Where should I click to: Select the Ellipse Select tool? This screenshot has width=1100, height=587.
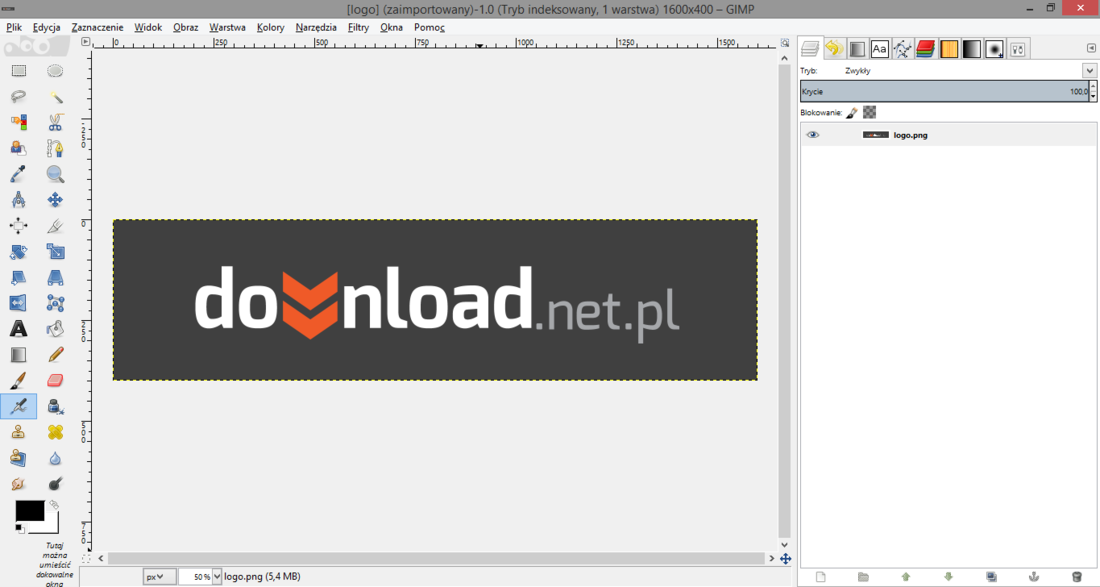click(x=55, y=71)
